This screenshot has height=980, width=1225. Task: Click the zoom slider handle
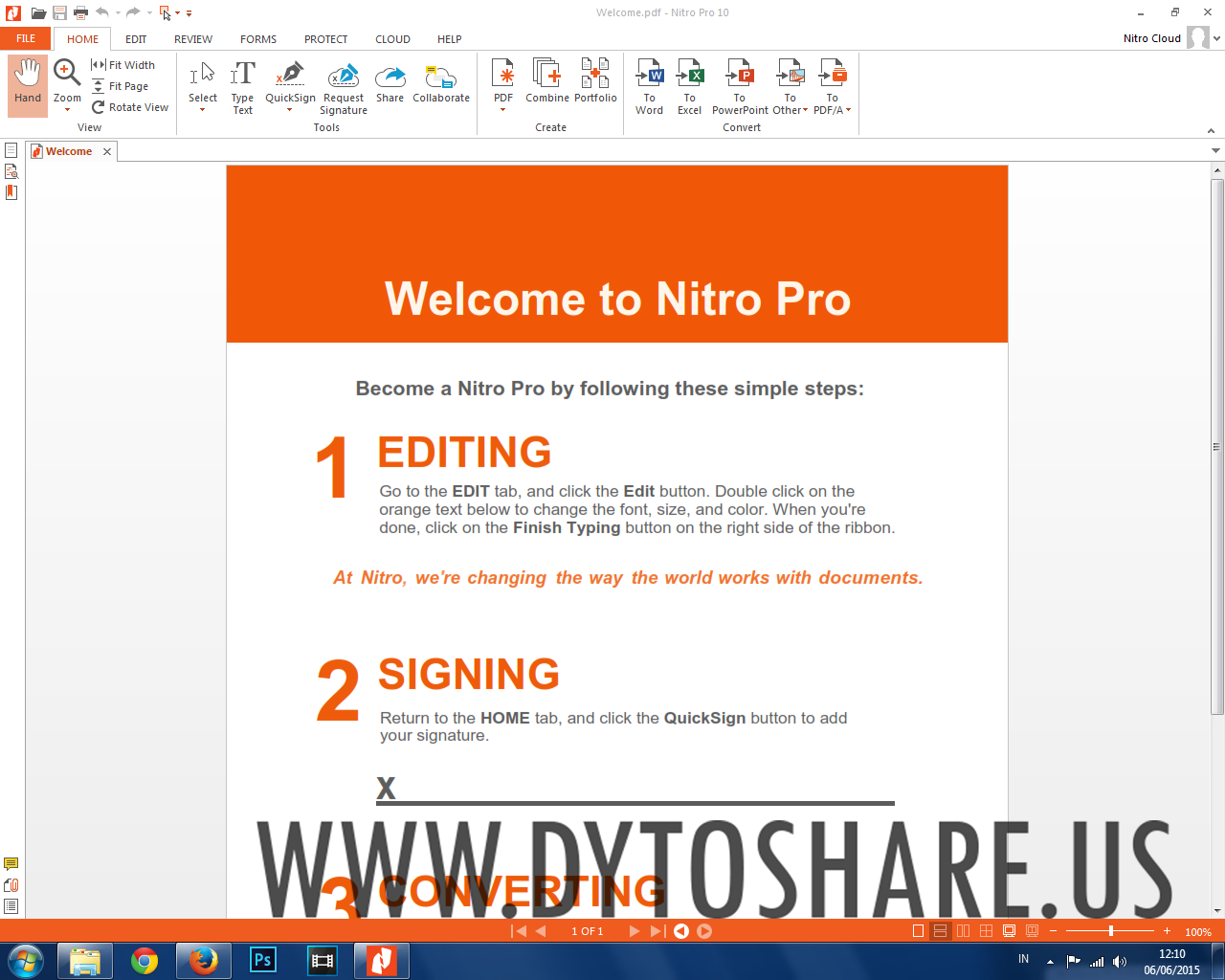pyautogui.click(x=1111, y=931)
